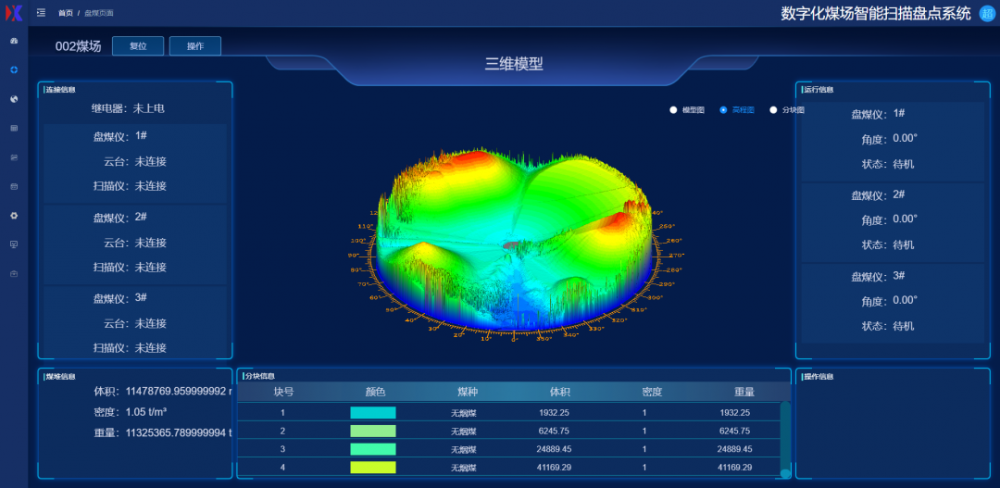Open the monitor icon in sidebar

tap(14, 244)
